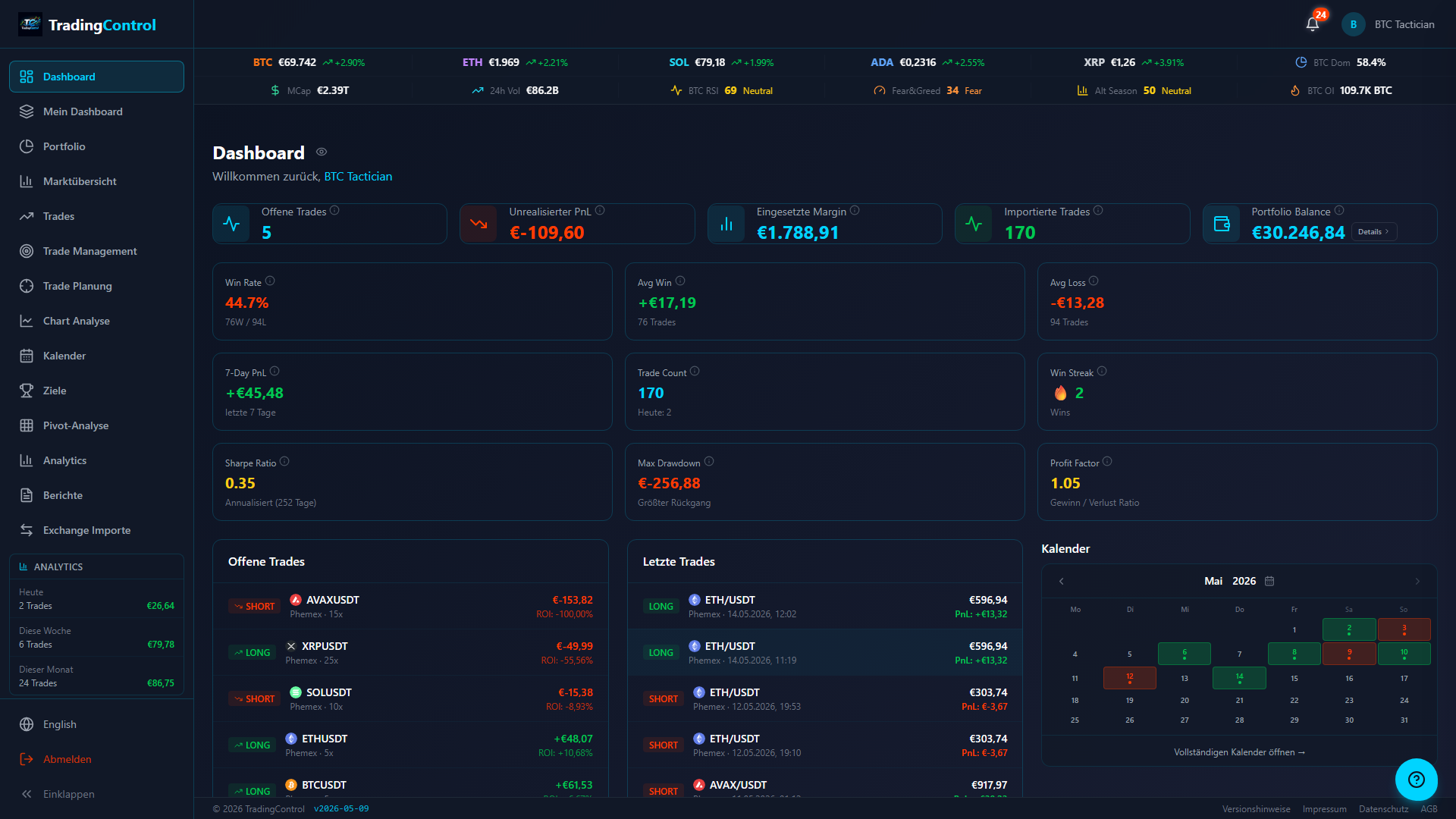Click info icon beside Avg Loss
This screenshot has height=819, width=1456.
1094,281
